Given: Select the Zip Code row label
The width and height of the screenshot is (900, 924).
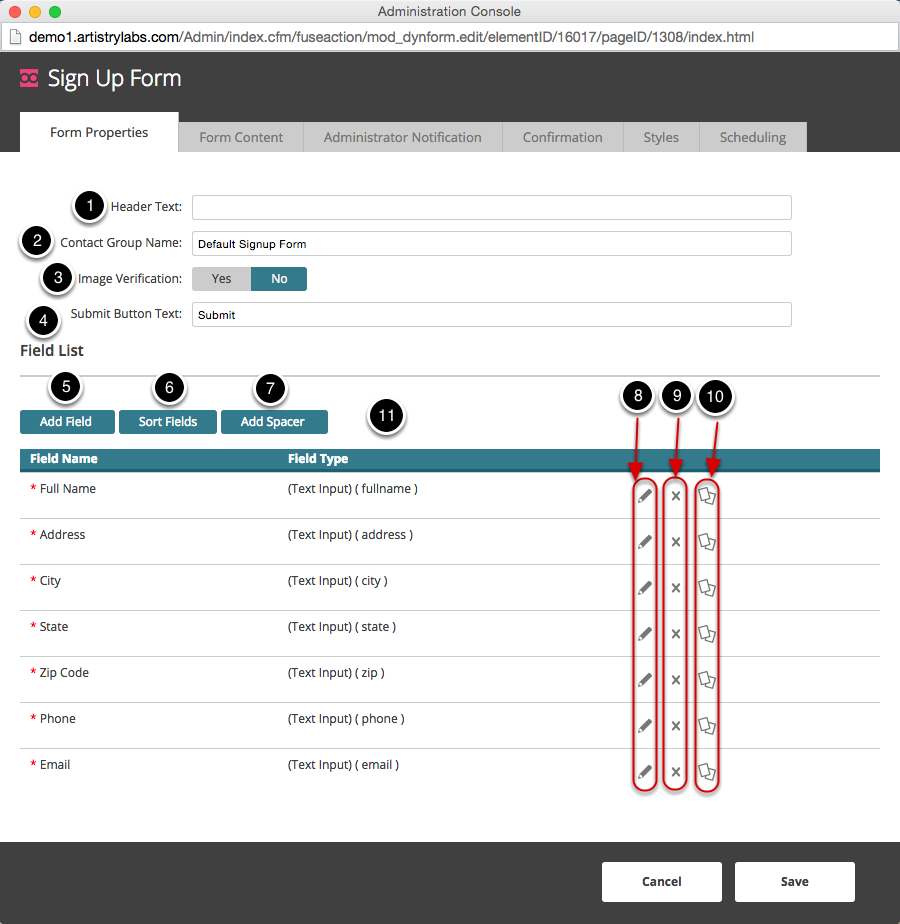Looking at the screenshot, I should (x=64, y=672).
